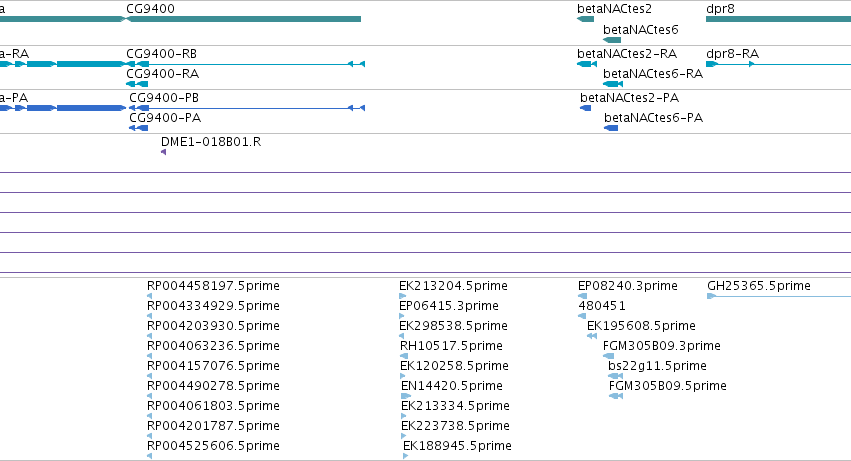Click the EP08240.3prime EST label

[628, 286]
